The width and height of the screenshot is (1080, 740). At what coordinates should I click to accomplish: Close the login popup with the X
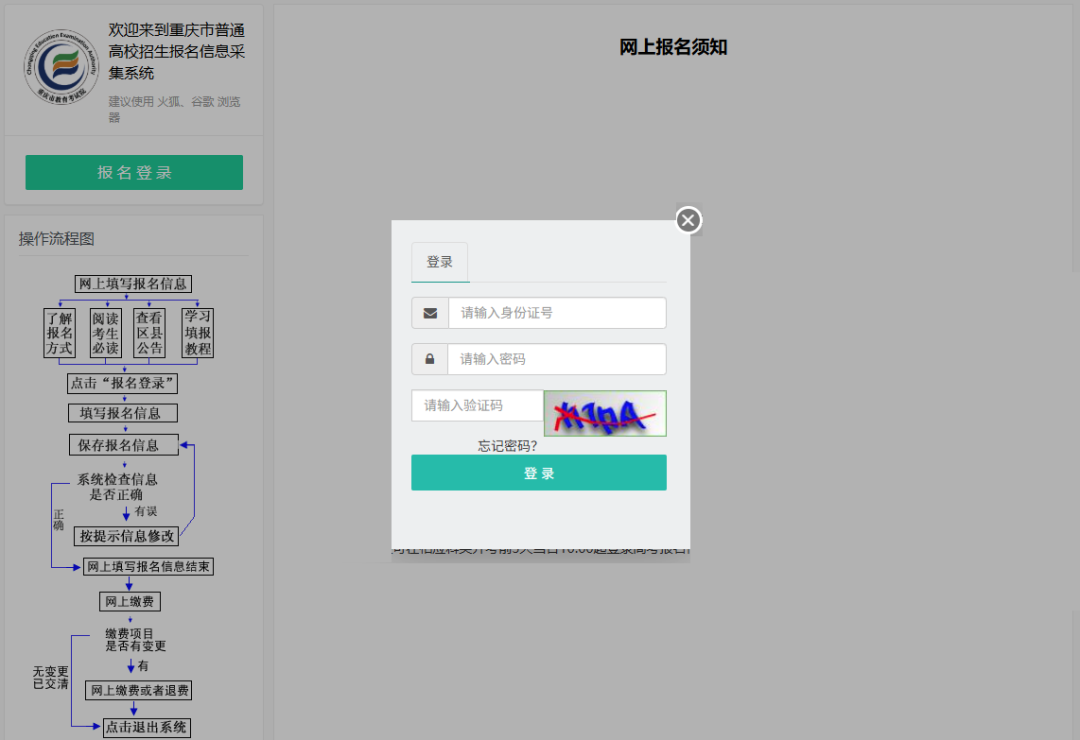point(687,219)
